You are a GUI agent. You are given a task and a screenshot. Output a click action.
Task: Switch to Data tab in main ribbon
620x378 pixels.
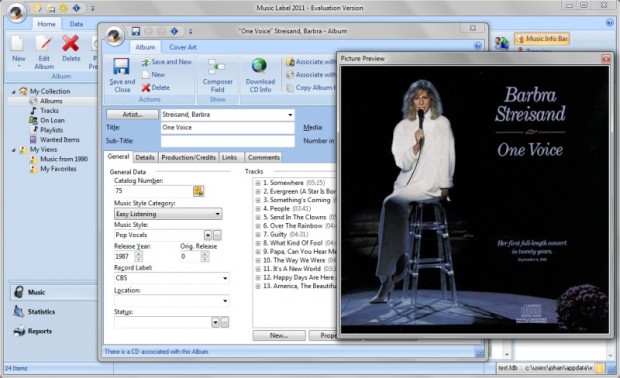tap(76, 24)
